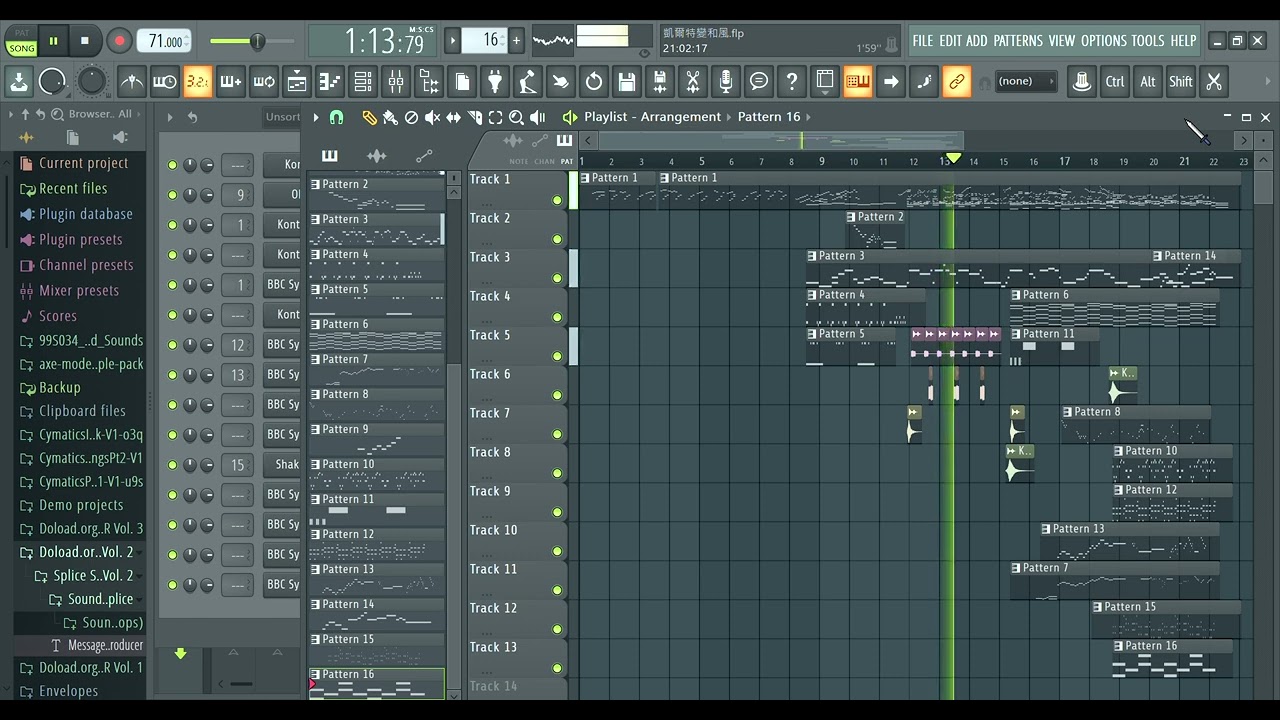Open the Plugin picker plug icon
The image size is (1280, 720).
tap(495, 81)
